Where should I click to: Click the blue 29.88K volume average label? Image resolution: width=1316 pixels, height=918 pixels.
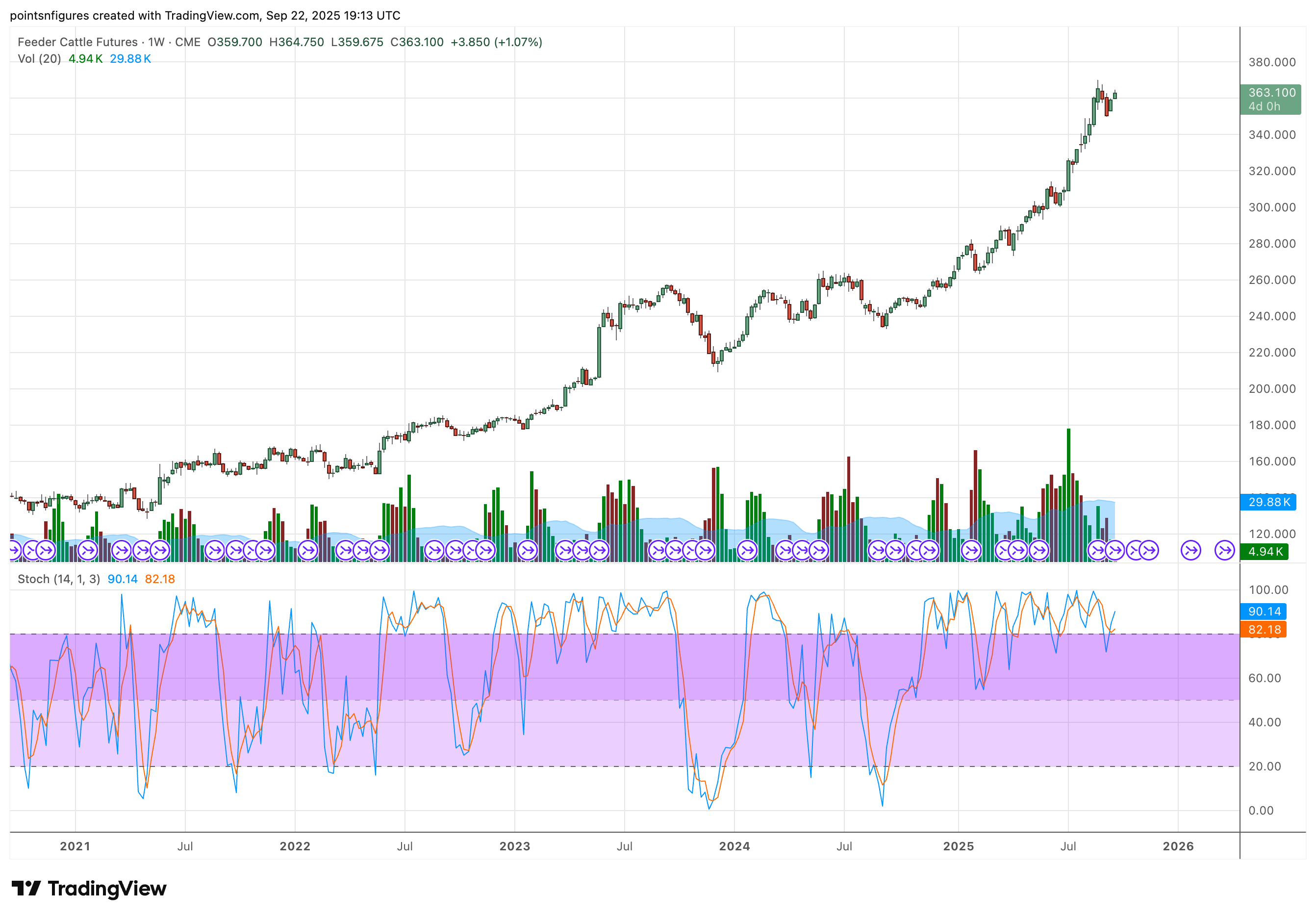pyautogui.click(x=1269, y=502)
